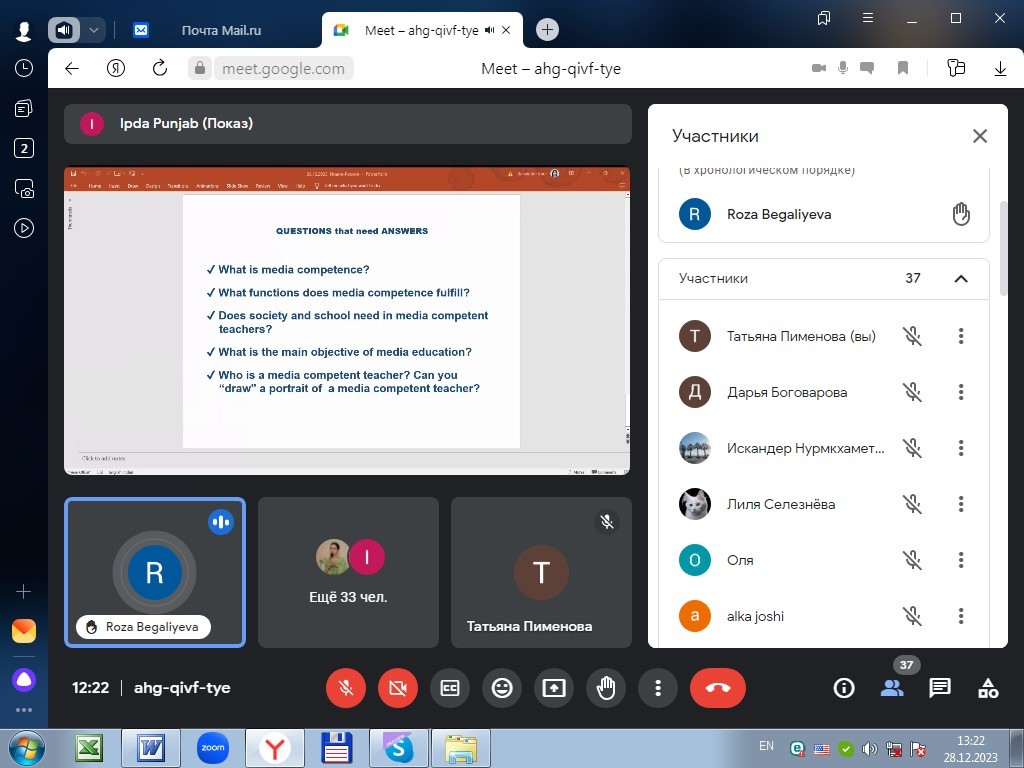Open more options three-dot menu in call bar
The width and height of the screenshot is (1024, 768).
pos(658,688)
